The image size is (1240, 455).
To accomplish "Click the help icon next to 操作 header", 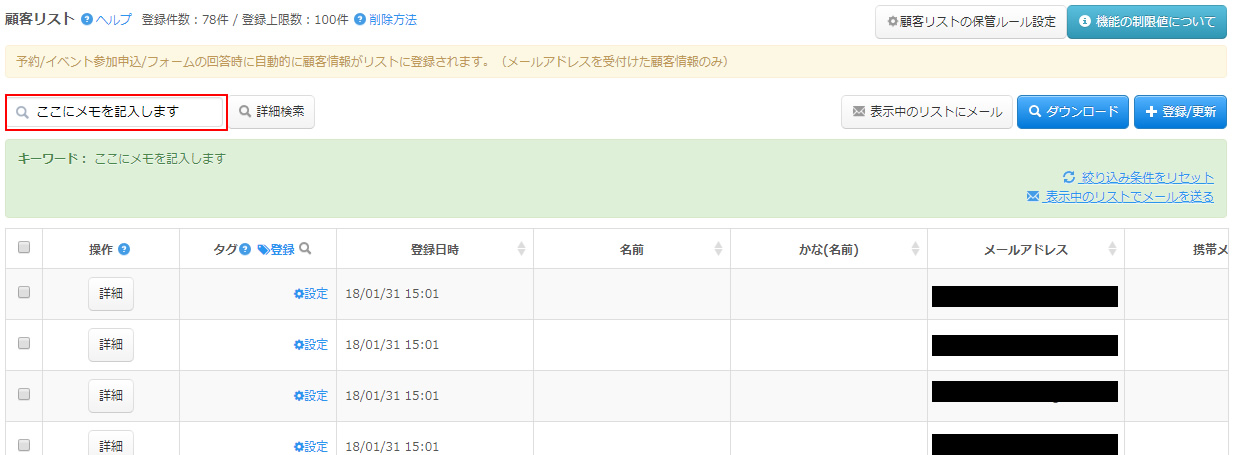I will [x=124, y=249].
